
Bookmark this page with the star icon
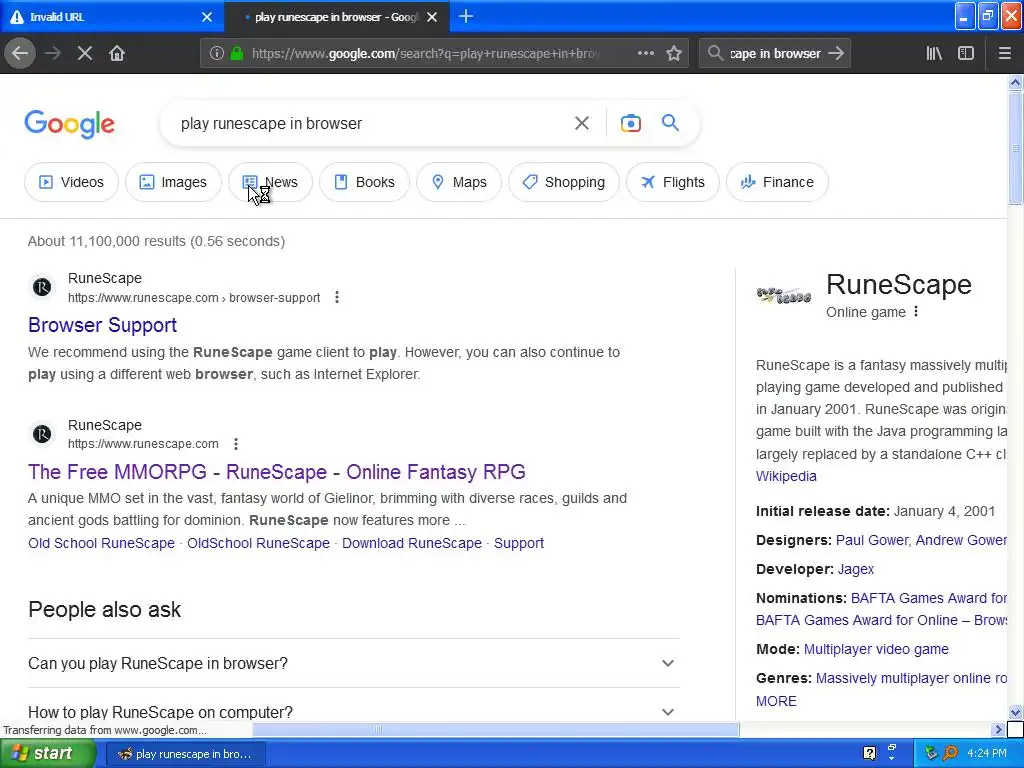pos(674,54)
